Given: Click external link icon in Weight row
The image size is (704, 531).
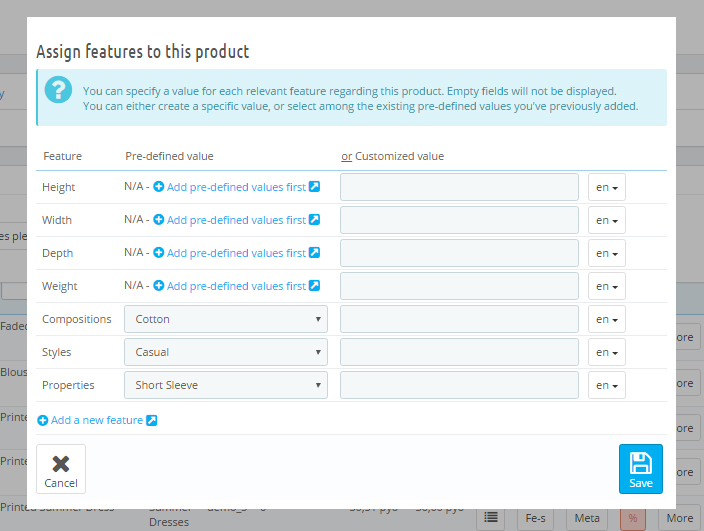Looking at the screenshot, I should (314, 286).
